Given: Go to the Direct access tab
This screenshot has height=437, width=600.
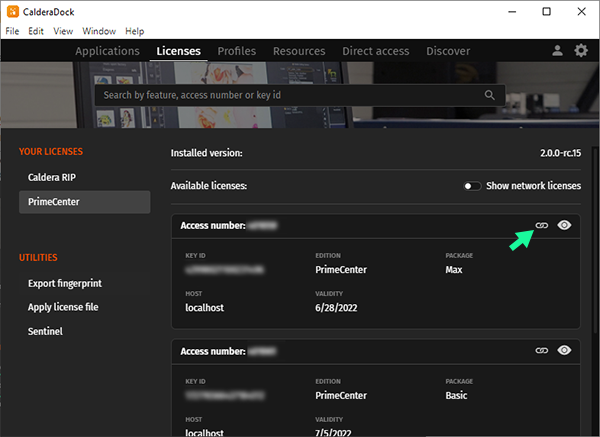Looking at the screenshot, I should [376, 51].
